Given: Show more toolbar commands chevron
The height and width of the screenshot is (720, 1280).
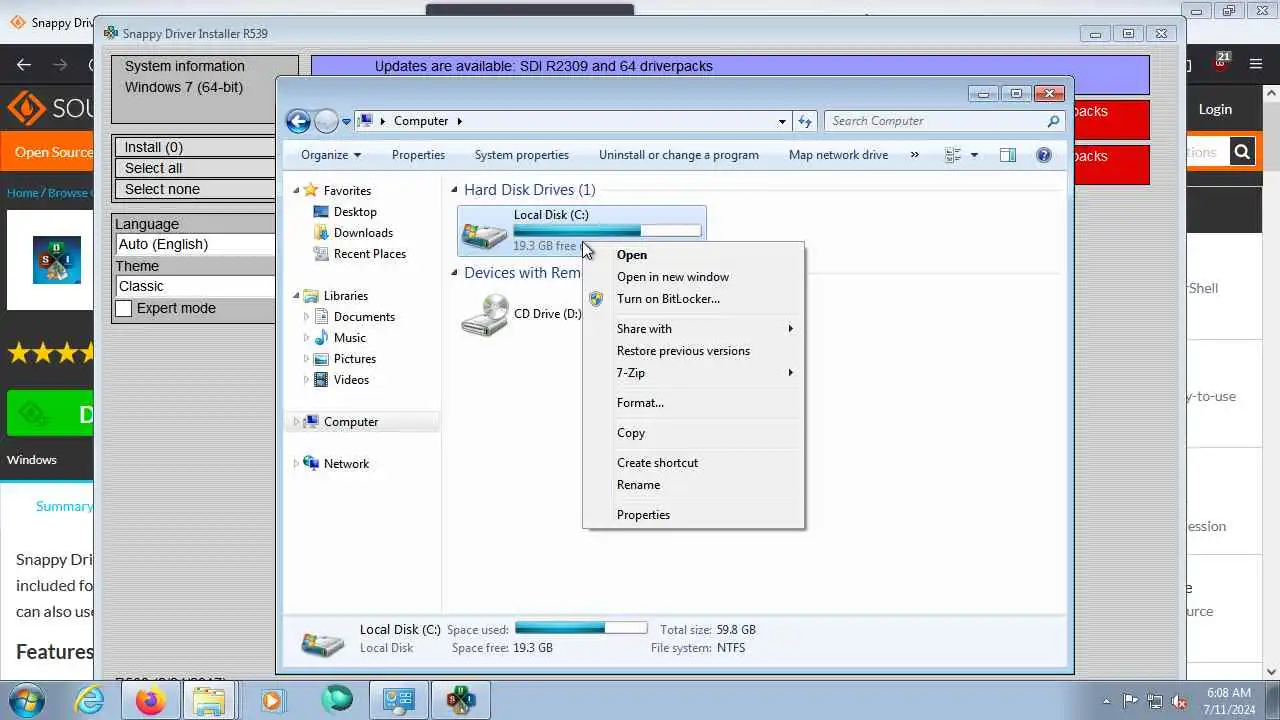Looking at the screenshot, I should tap(914, 155).
